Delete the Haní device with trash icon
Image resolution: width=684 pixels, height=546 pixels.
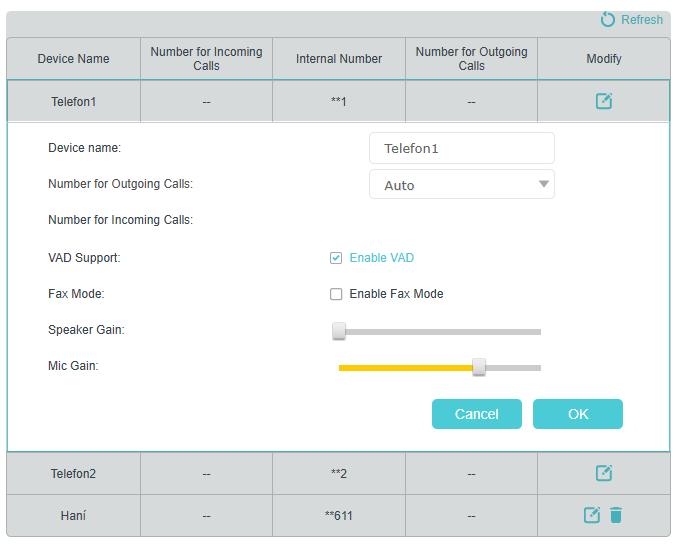pos(616,515)
